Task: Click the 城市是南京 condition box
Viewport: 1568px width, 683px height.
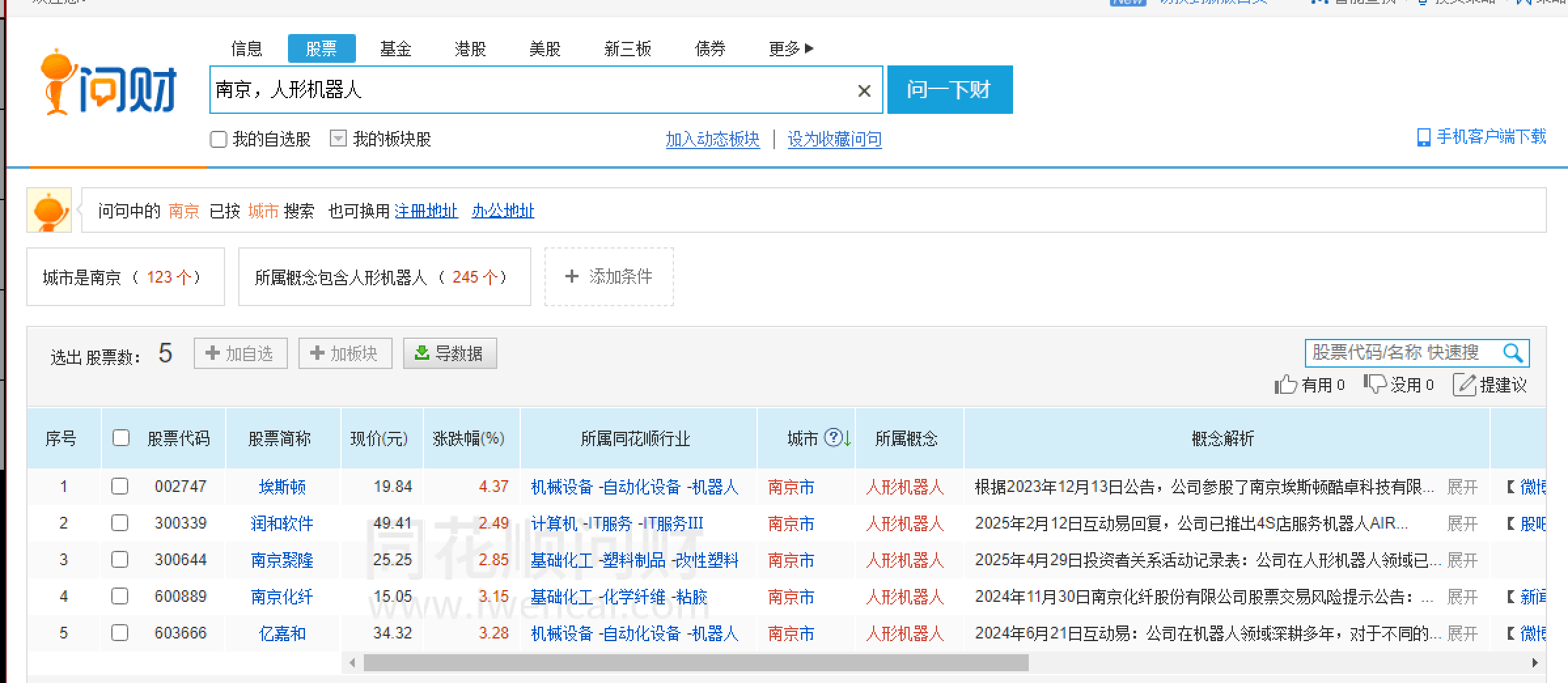Action: (x=126, y=277)
